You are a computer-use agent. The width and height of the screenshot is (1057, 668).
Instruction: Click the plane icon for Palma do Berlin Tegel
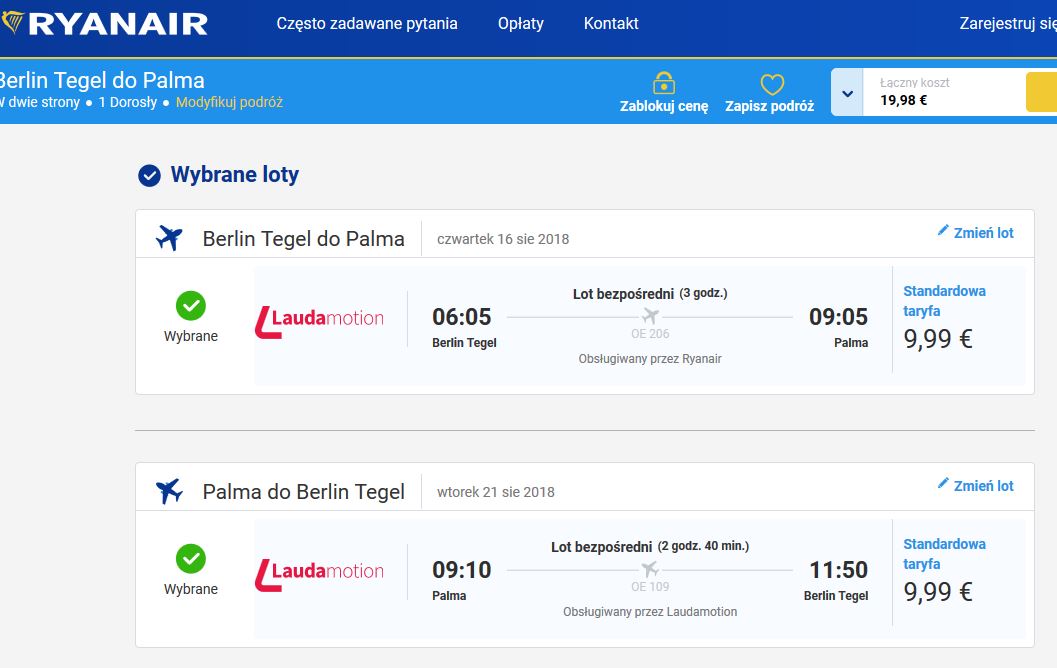(169, 491)
